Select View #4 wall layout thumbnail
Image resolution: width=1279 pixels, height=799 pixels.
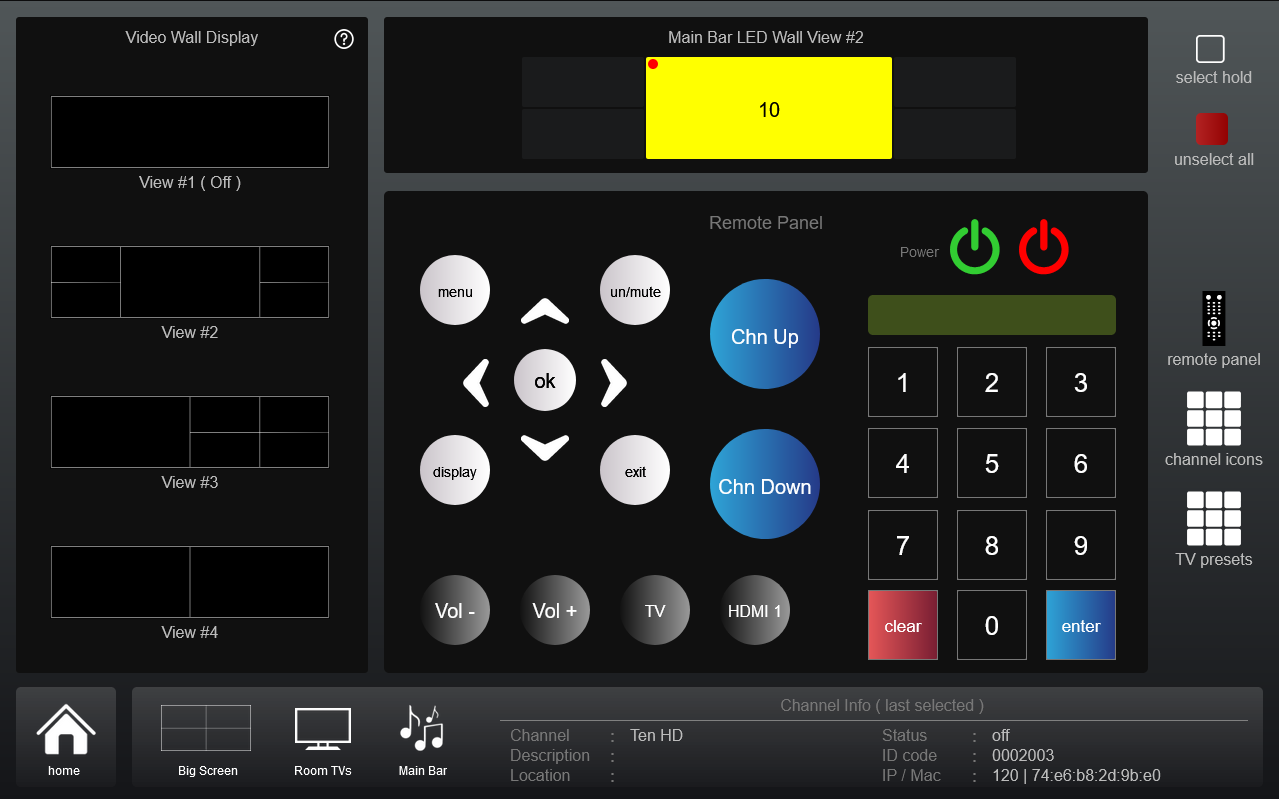(x=190, y=582)
